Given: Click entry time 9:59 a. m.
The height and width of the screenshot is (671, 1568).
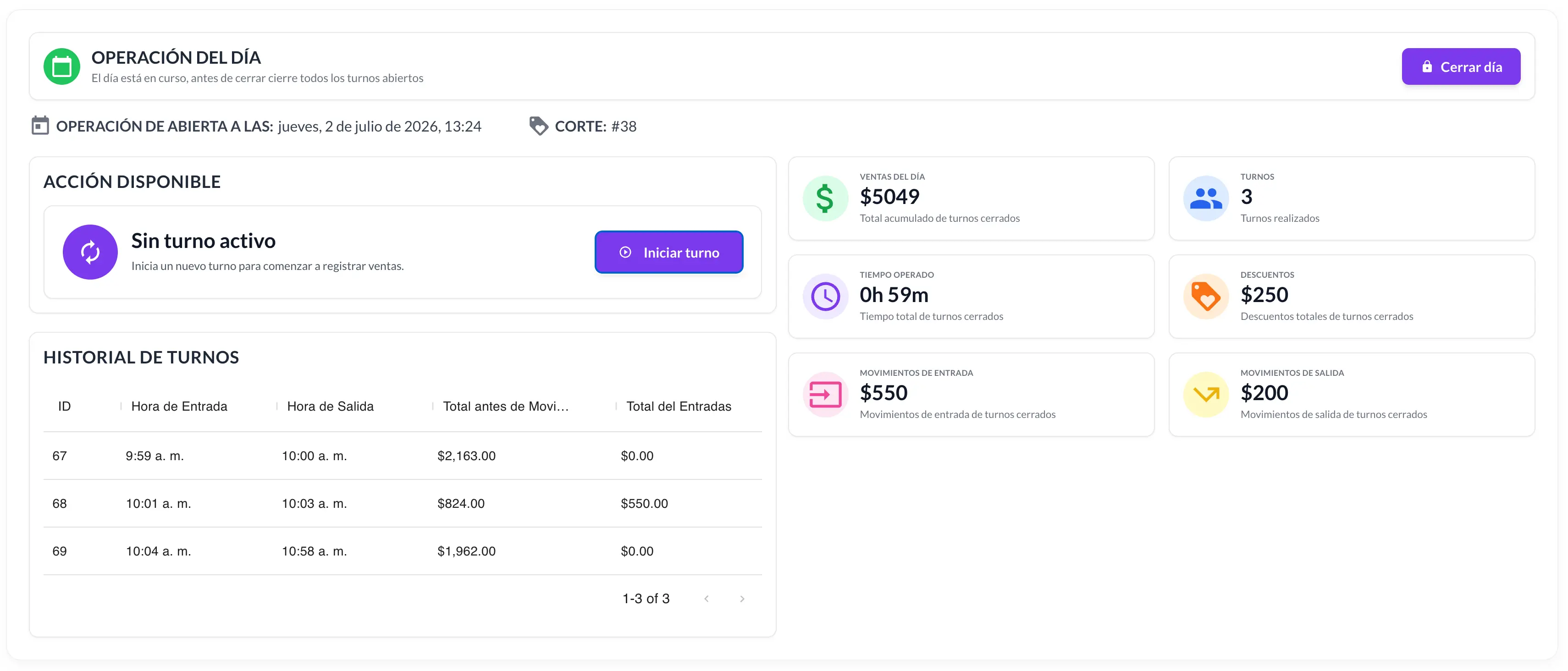Looking at the screenshot, I should (x=155, y=456).
